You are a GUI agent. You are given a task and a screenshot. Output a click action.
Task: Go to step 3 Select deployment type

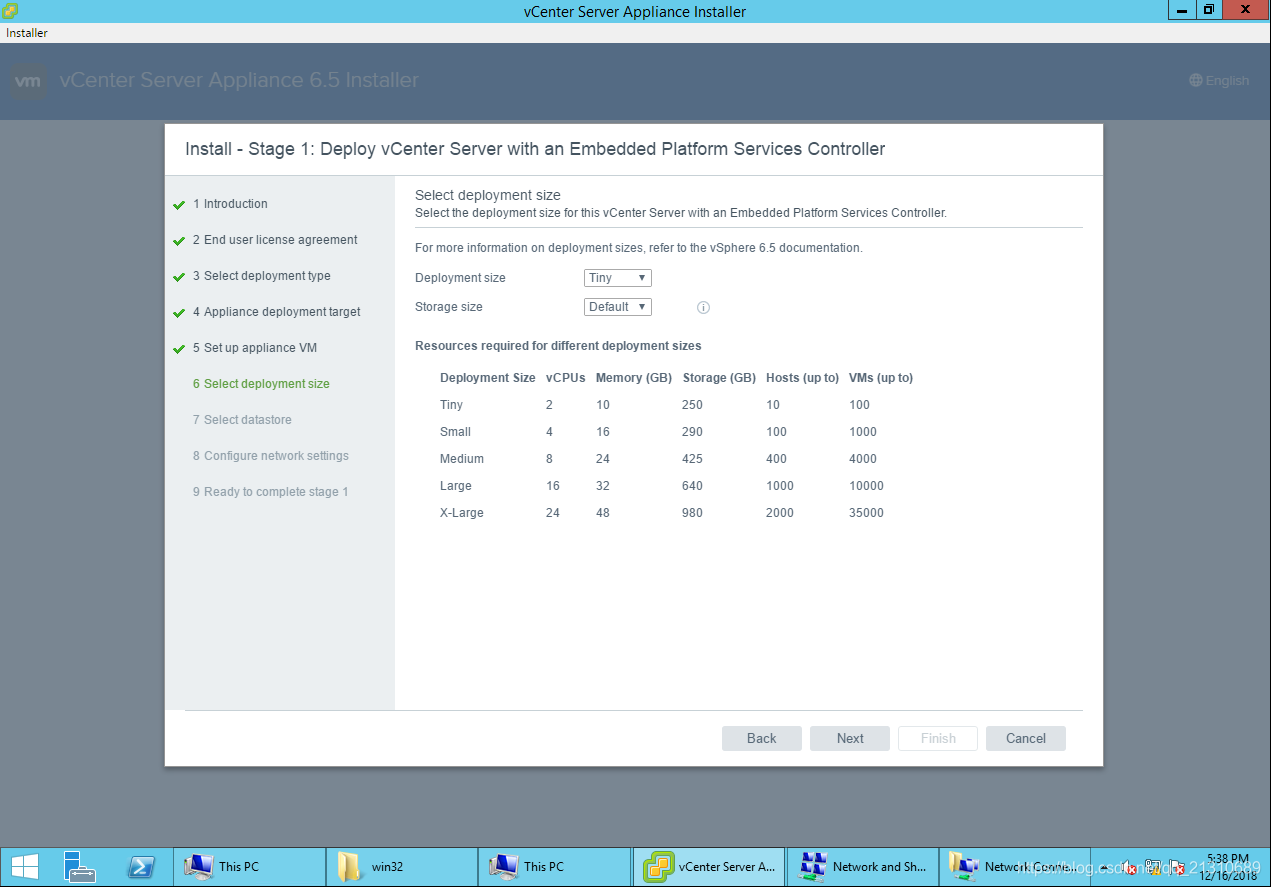coord(262,276)
